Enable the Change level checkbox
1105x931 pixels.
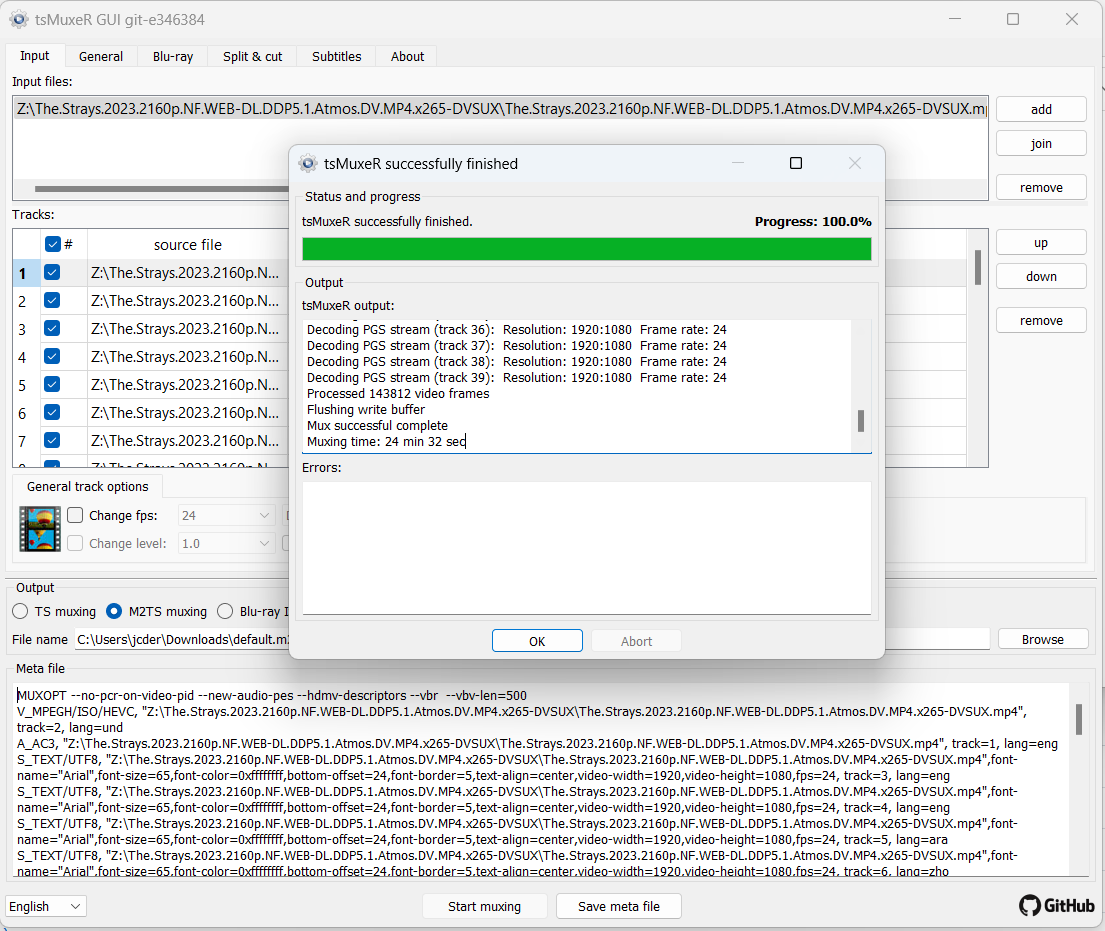(x=74, y=543)
